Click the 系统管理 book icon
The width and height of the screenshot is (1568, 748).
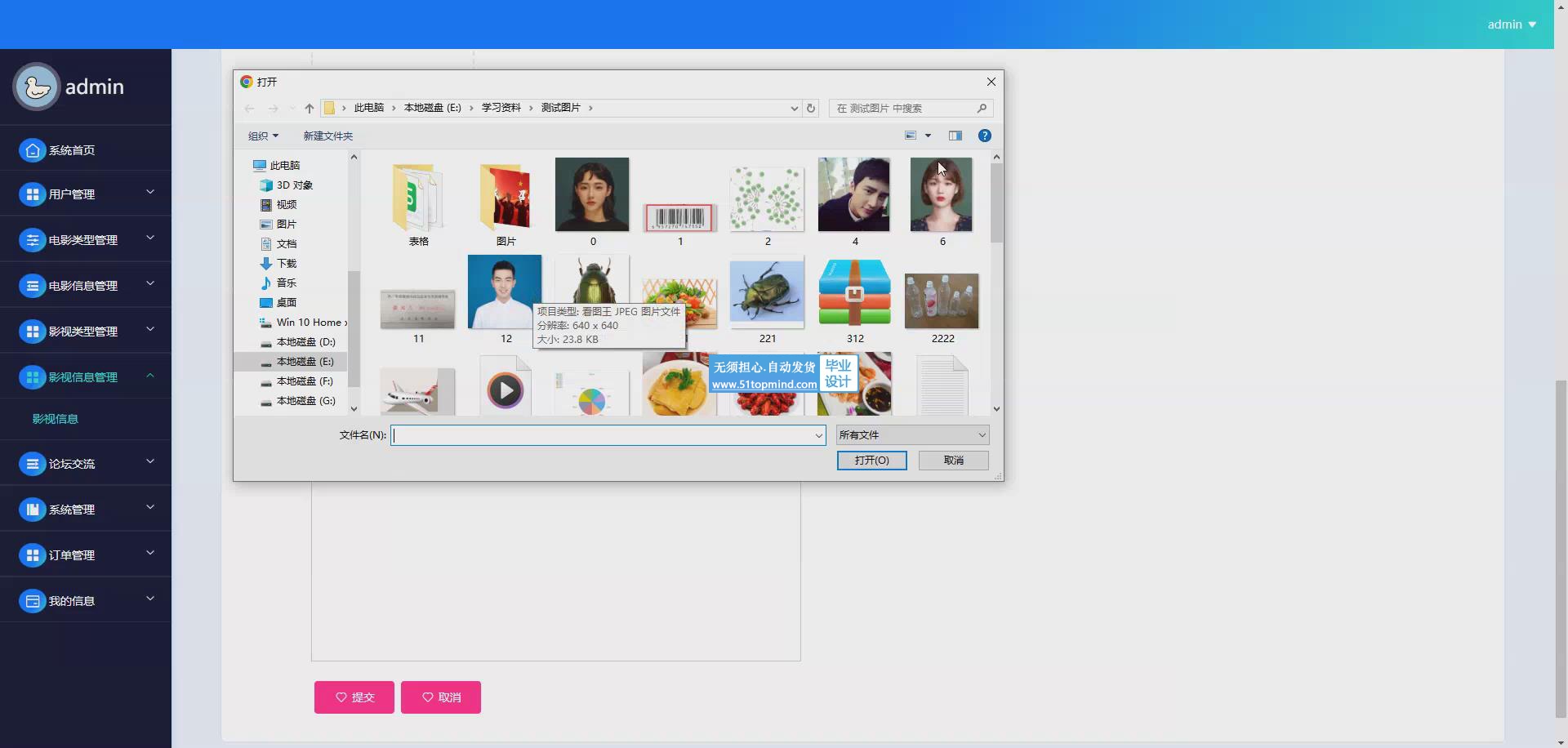point(32,510)
